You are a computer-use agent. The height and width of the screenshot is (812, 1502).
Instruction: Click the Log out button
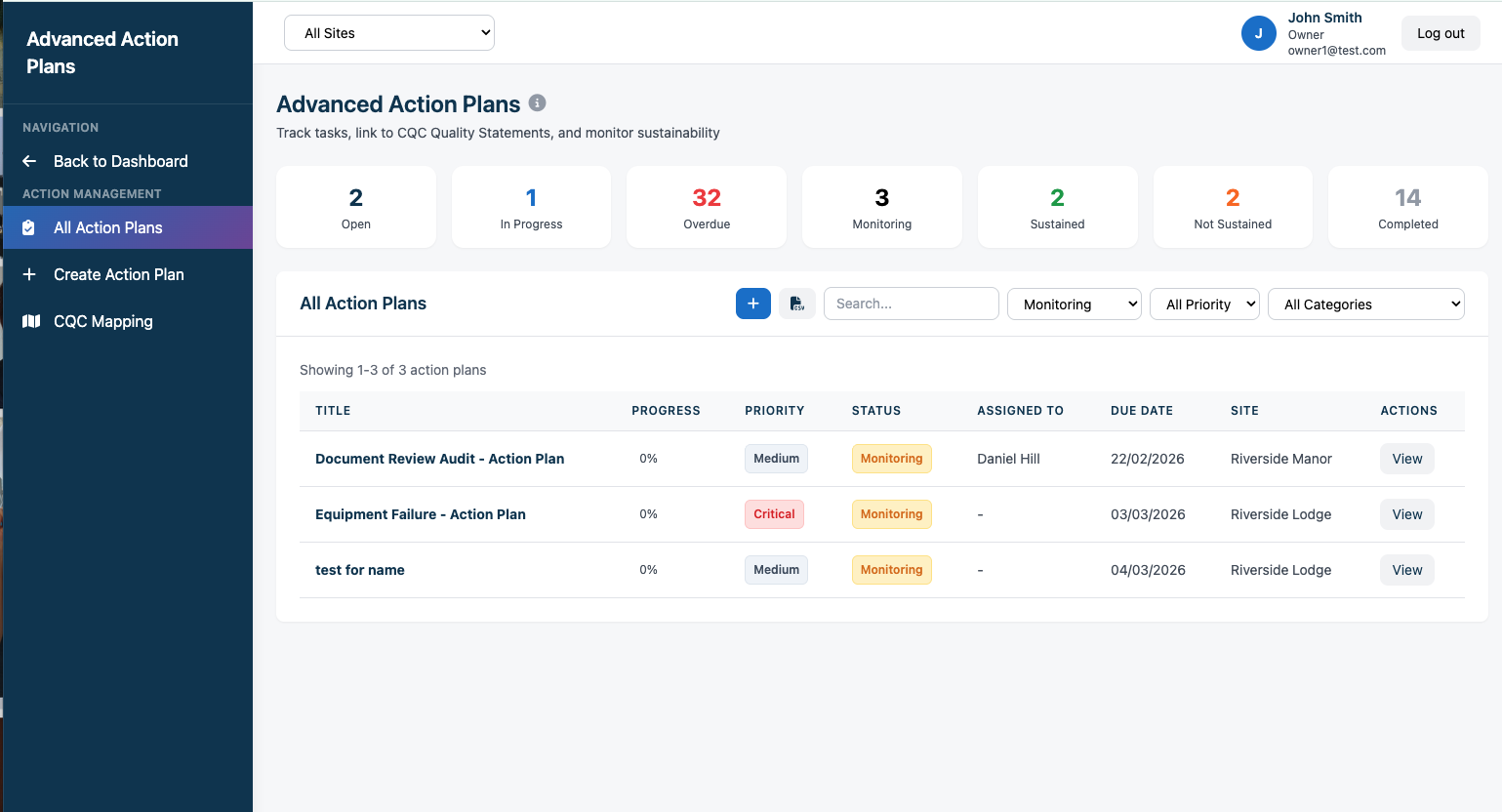(x=1441, y=32)
